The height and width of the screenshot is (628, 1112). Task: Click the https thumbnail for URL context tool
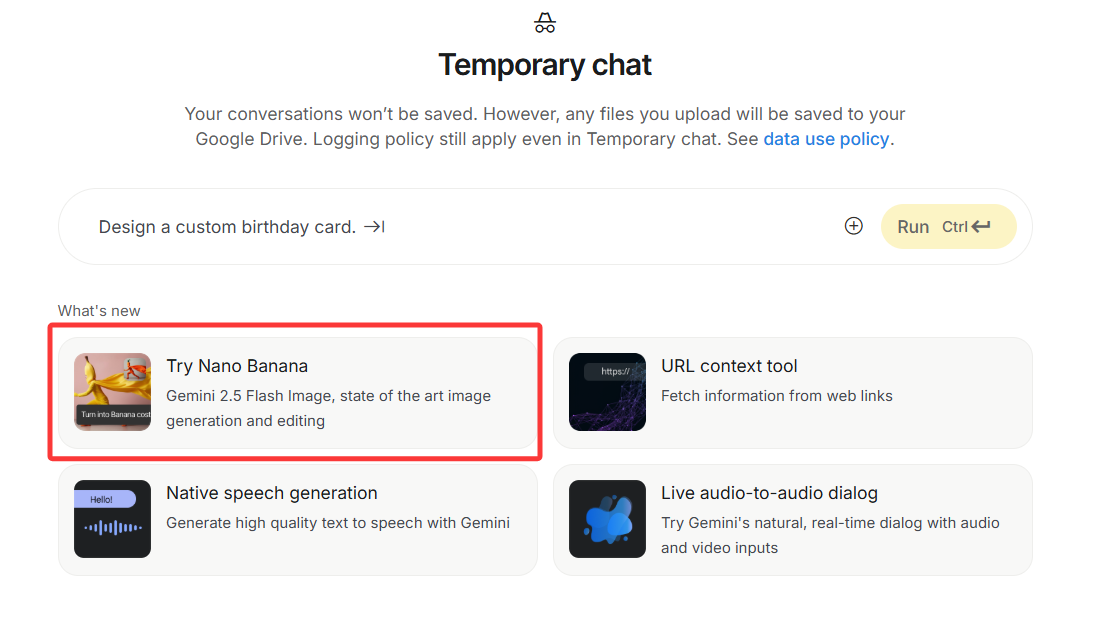pyautogui.click(x=607, y=392)
